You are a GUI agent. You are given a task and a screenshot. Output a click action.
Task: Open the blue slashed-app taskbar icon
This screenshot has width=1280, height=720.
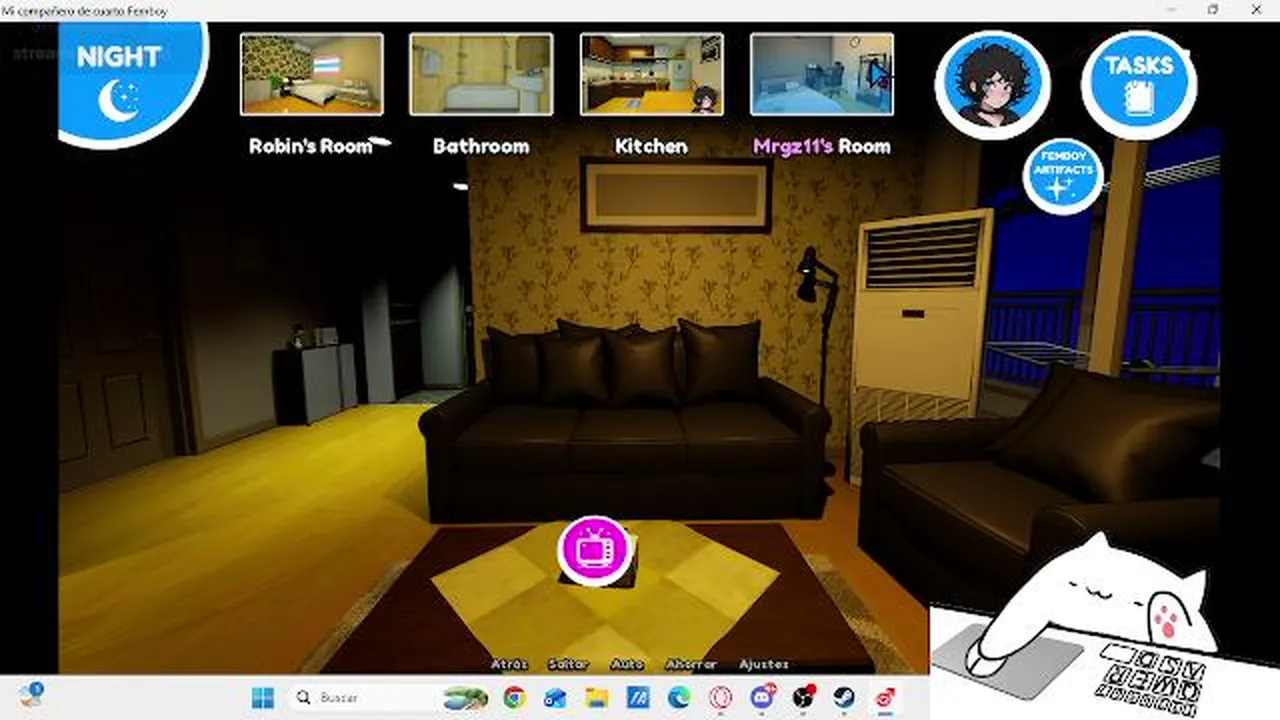pyautogui.click(x=638, y=697)
